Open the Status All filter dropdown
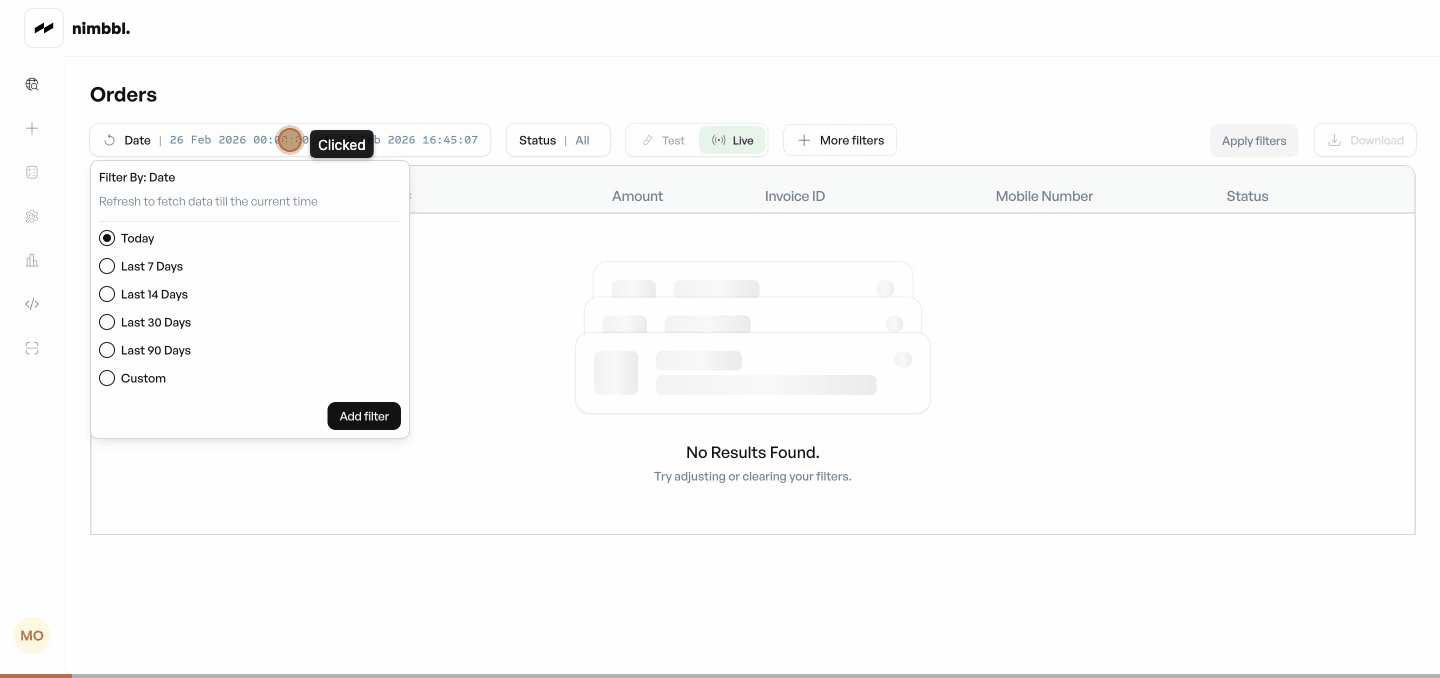The width and height of the screenshot is (1440, 678). tap(558, 140)
